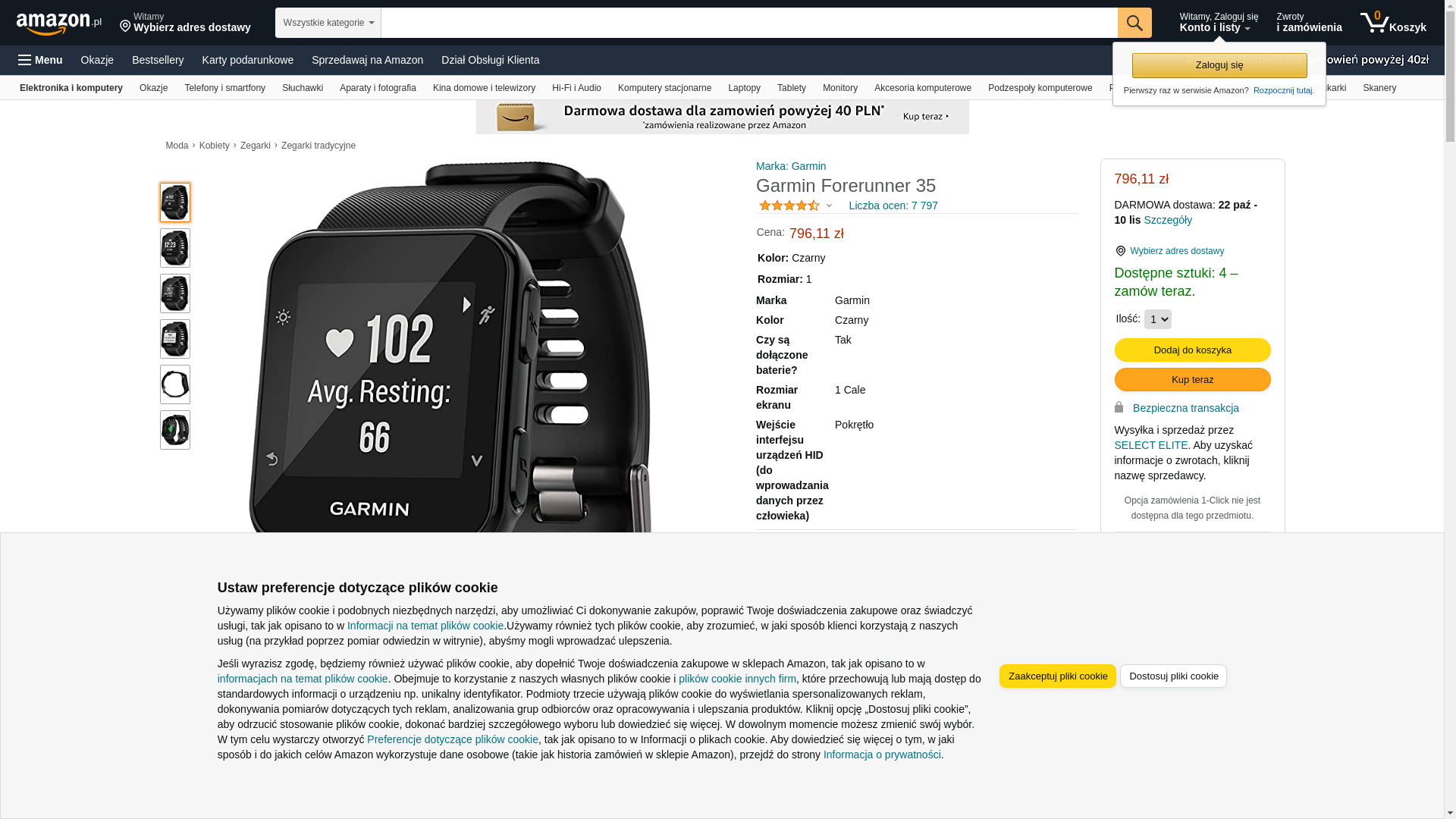The height and width of the screenshot is (819, 1456).
Task: Add the product with Dodaj do koszyka
Action: pyautogui.click(x=1192, y=350)
